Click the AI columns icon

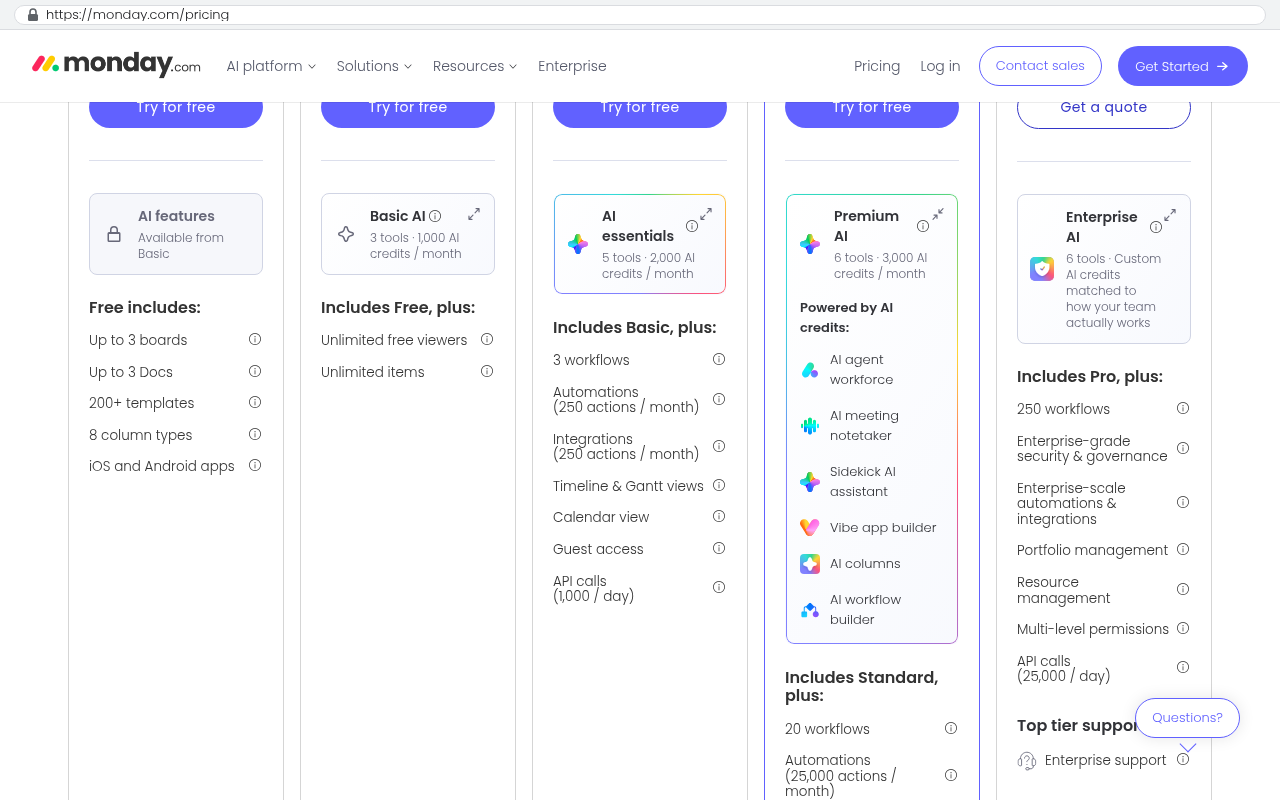tap(810, 564)
